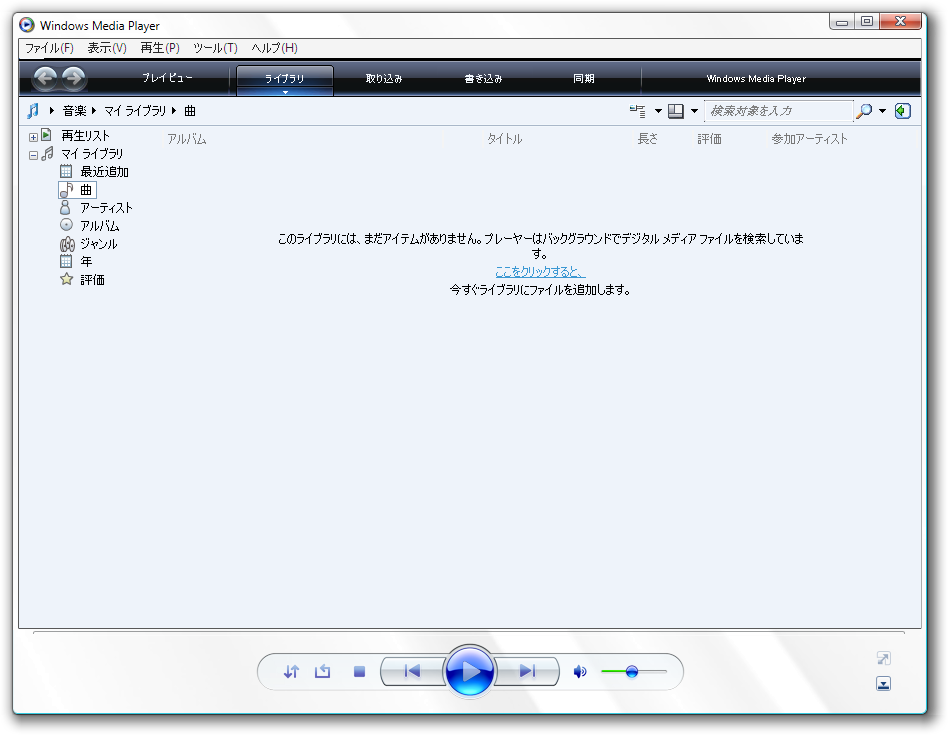The image size is (948, 736).
Task: Click the magnifier search icon
Action: [x=865, y=111]
